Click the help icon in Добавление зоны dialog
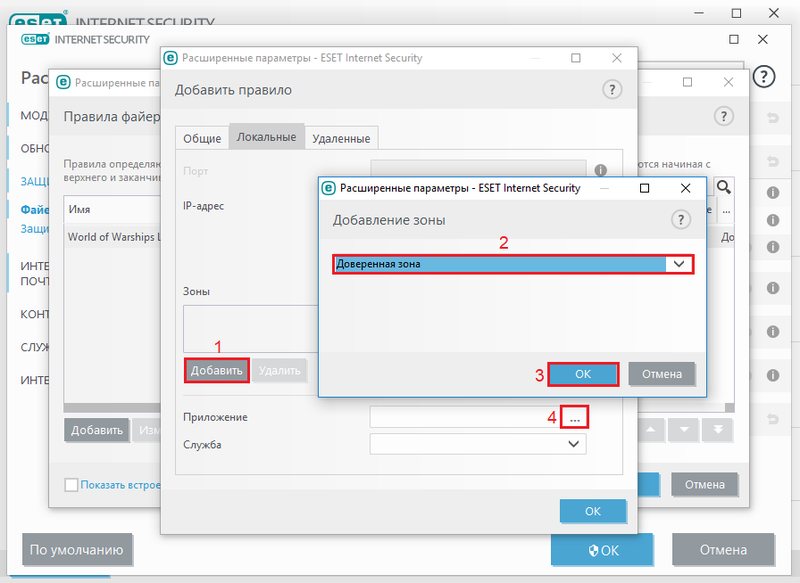 [681, 219]
